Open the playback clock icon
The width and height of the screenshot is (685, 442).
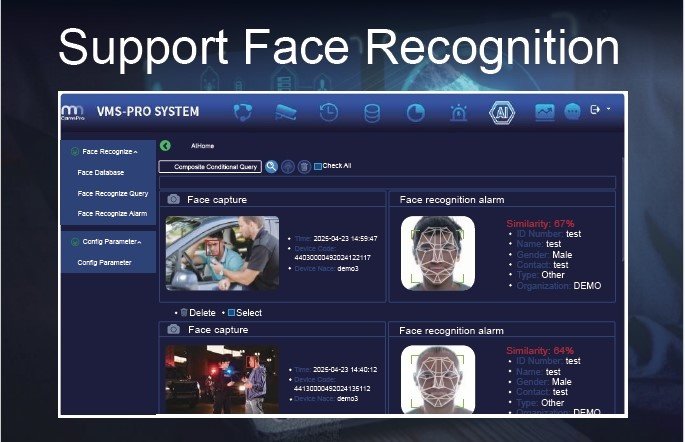point(328,112)
